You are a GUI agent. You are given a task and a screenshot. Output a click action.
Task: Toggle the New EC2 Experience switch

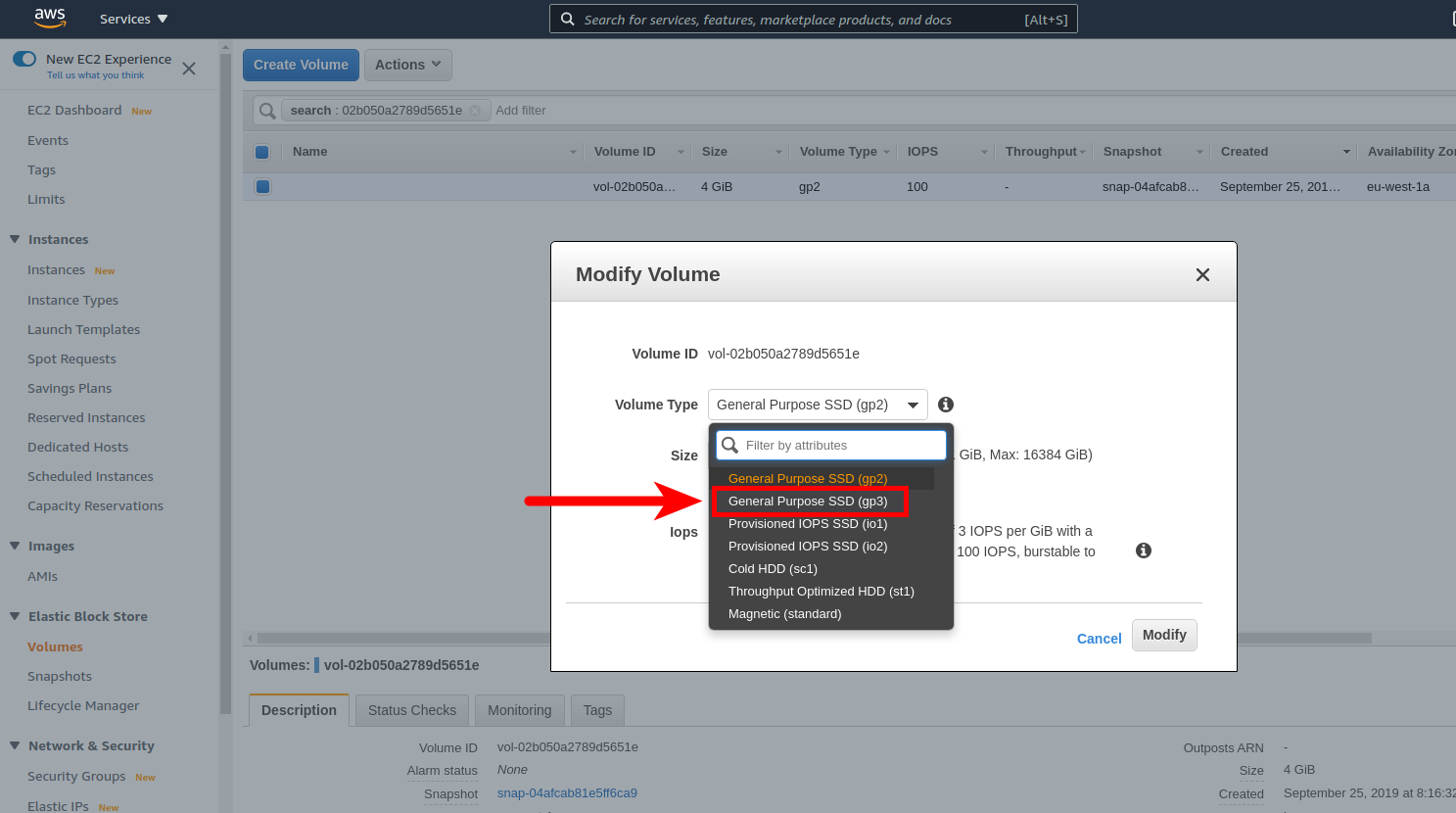(24, 60)
